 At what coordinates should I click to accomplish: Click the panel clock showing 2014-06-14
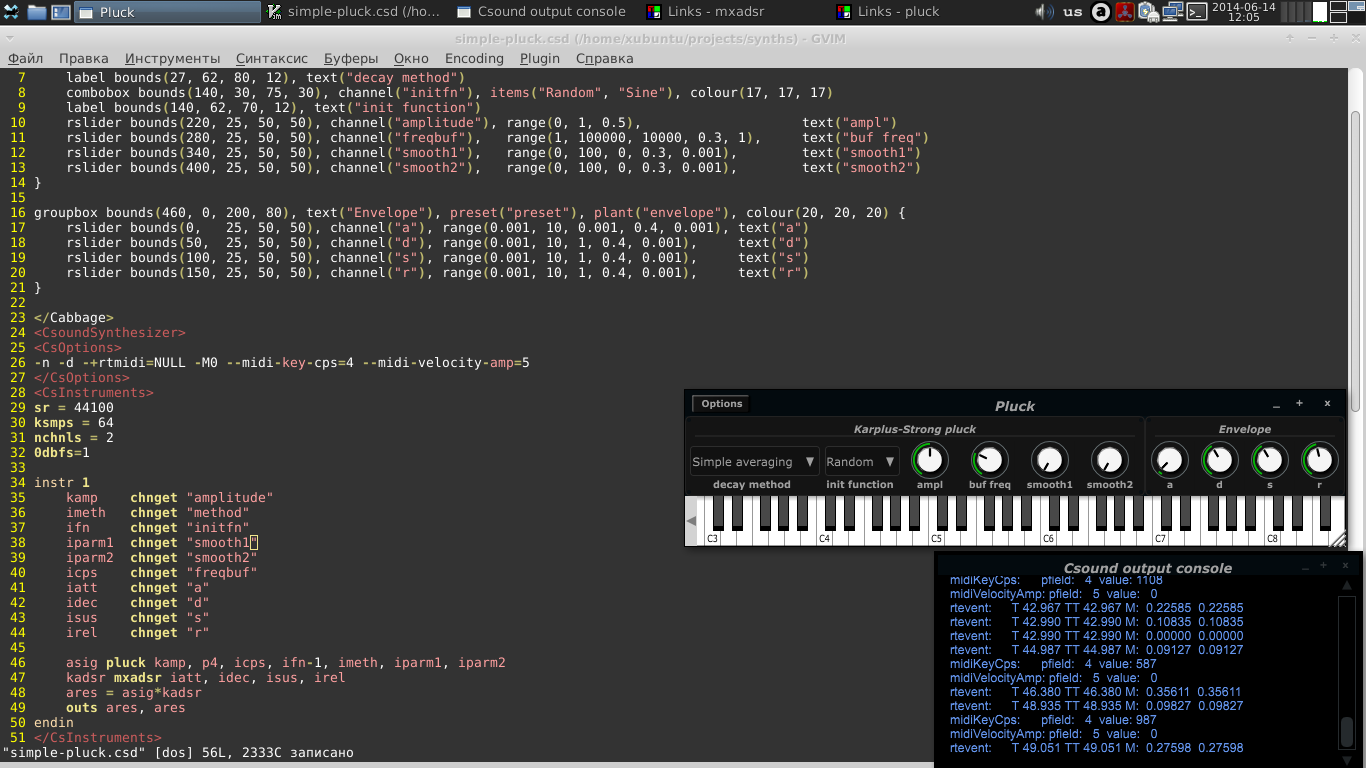pyautogui.click(x=1243, y=12)
